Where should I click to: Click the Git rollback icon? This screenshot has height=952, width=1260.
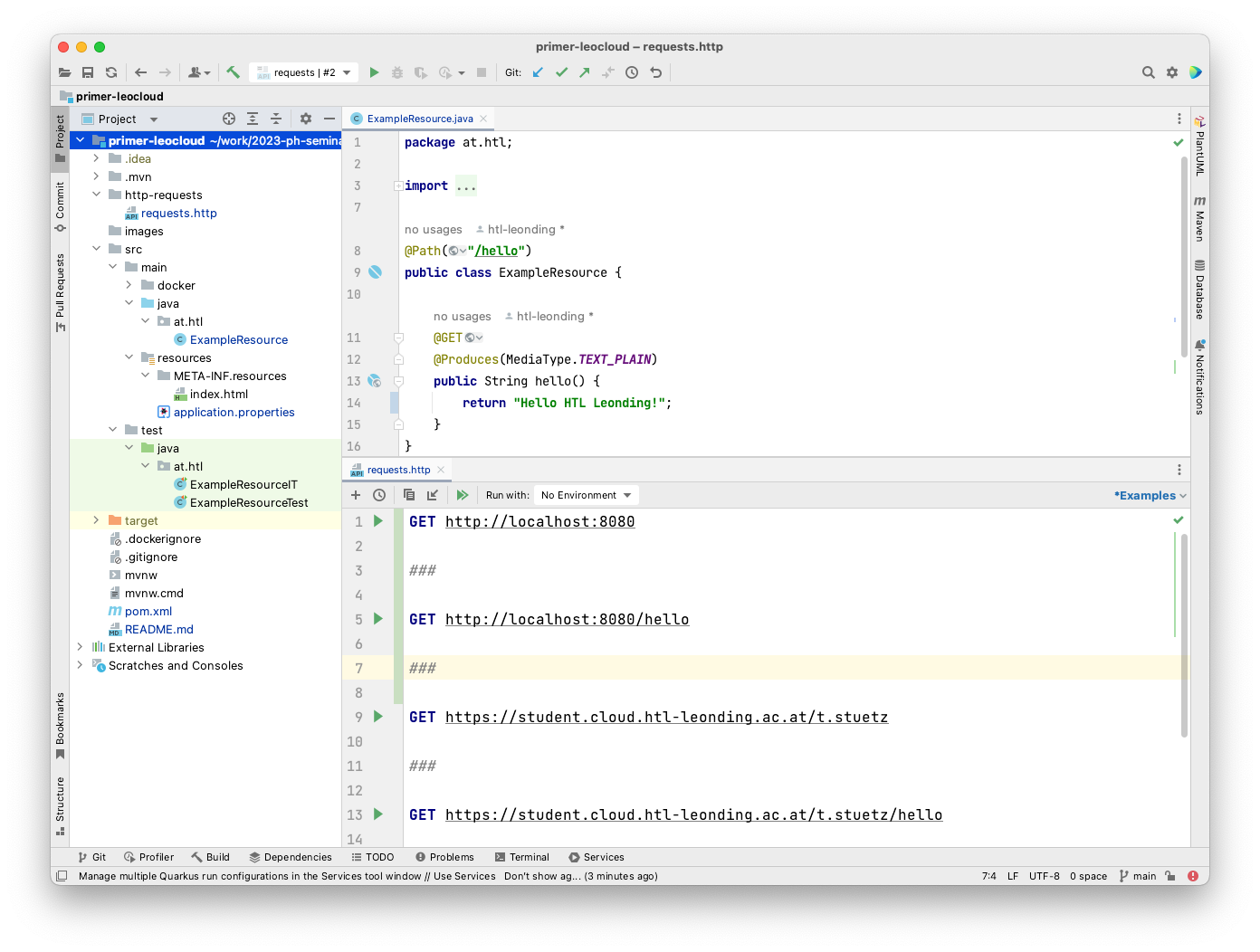click(x=656, y=72)
